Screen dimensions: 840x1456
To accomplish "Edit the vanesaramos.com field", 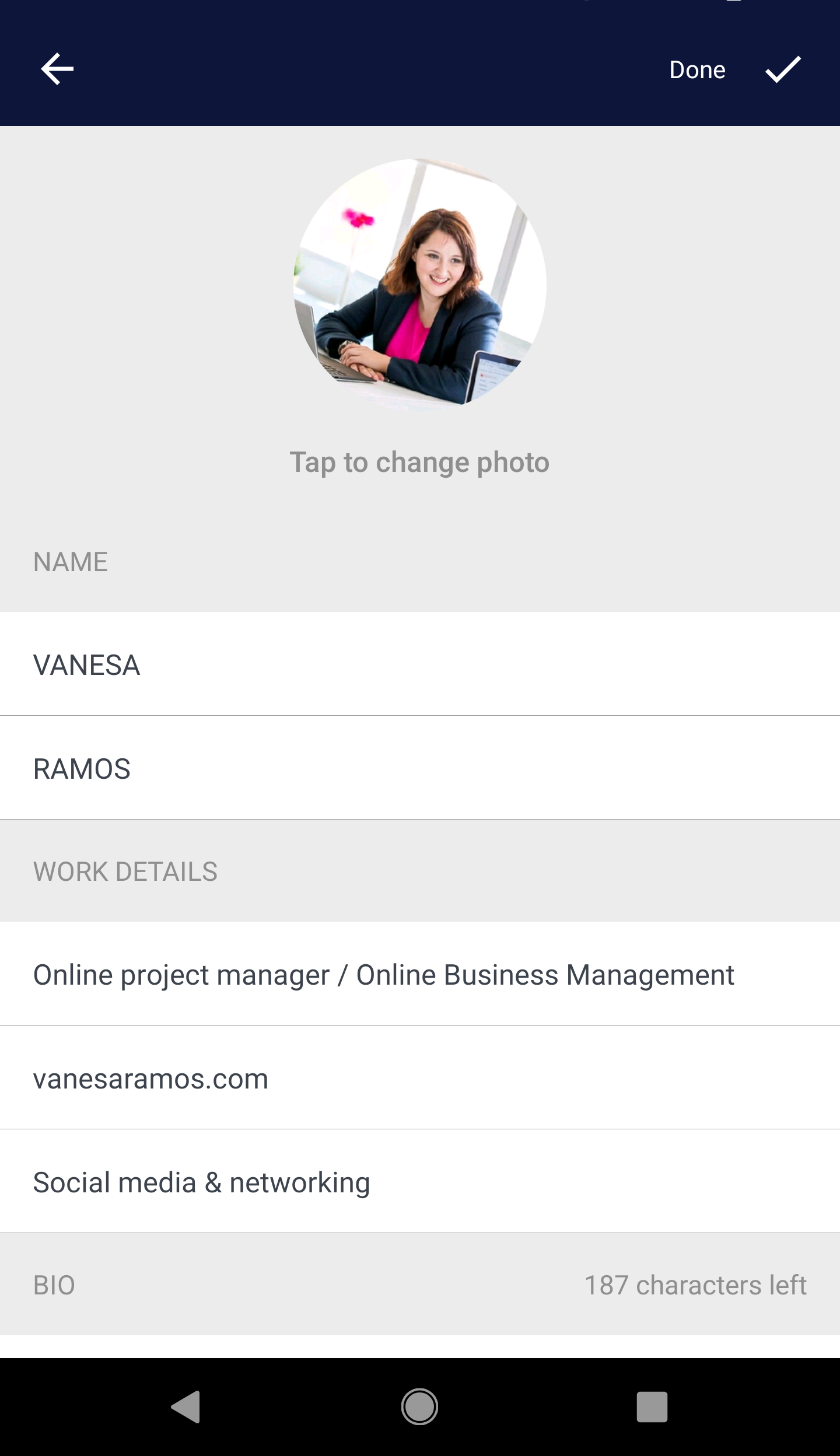I will tap(420, 1079).
